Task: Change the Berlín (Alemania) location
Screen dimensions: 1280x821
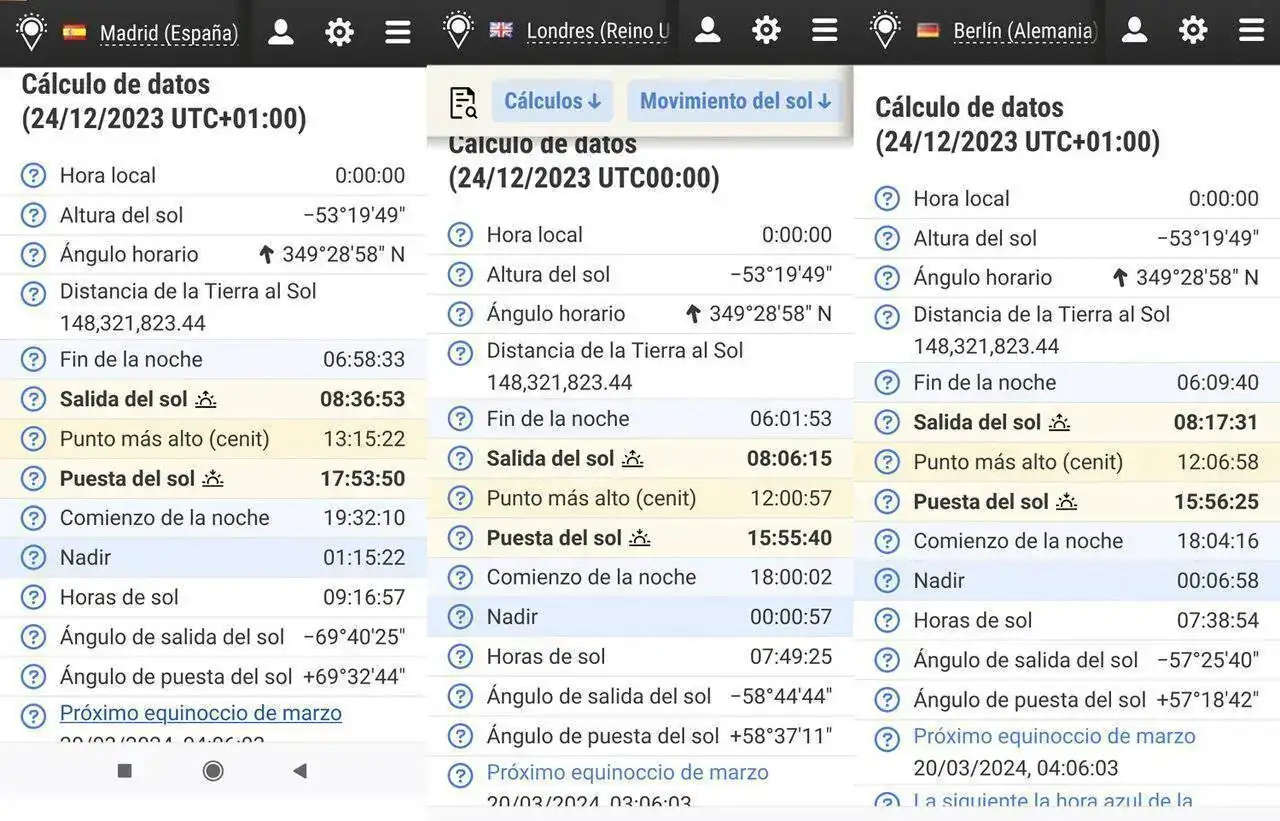Action: 1025,32
